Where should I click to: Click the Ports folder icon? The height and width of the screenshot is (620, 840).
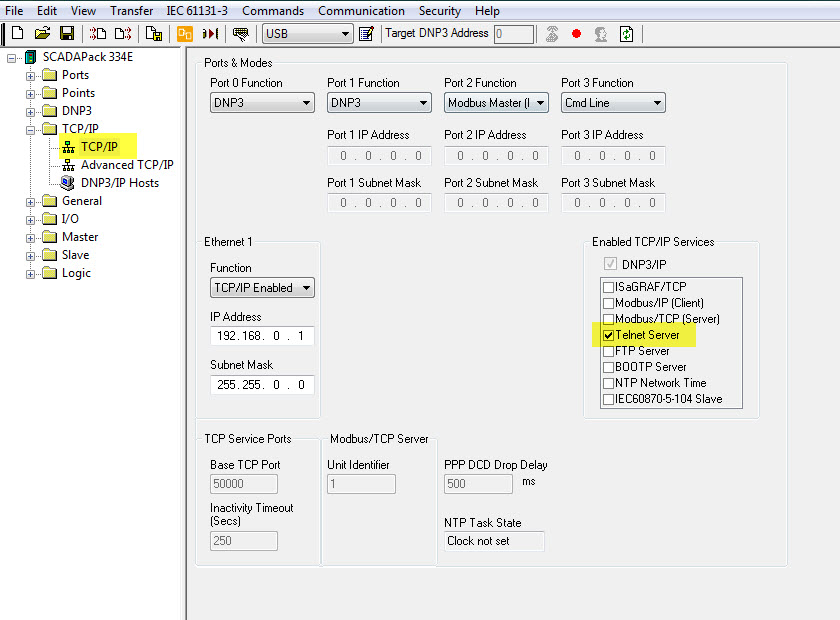(50, 74)
